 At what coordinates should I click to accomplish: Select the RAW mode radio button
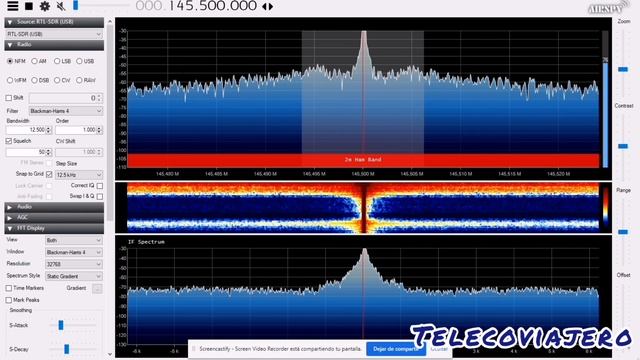(x=79, y=80)
